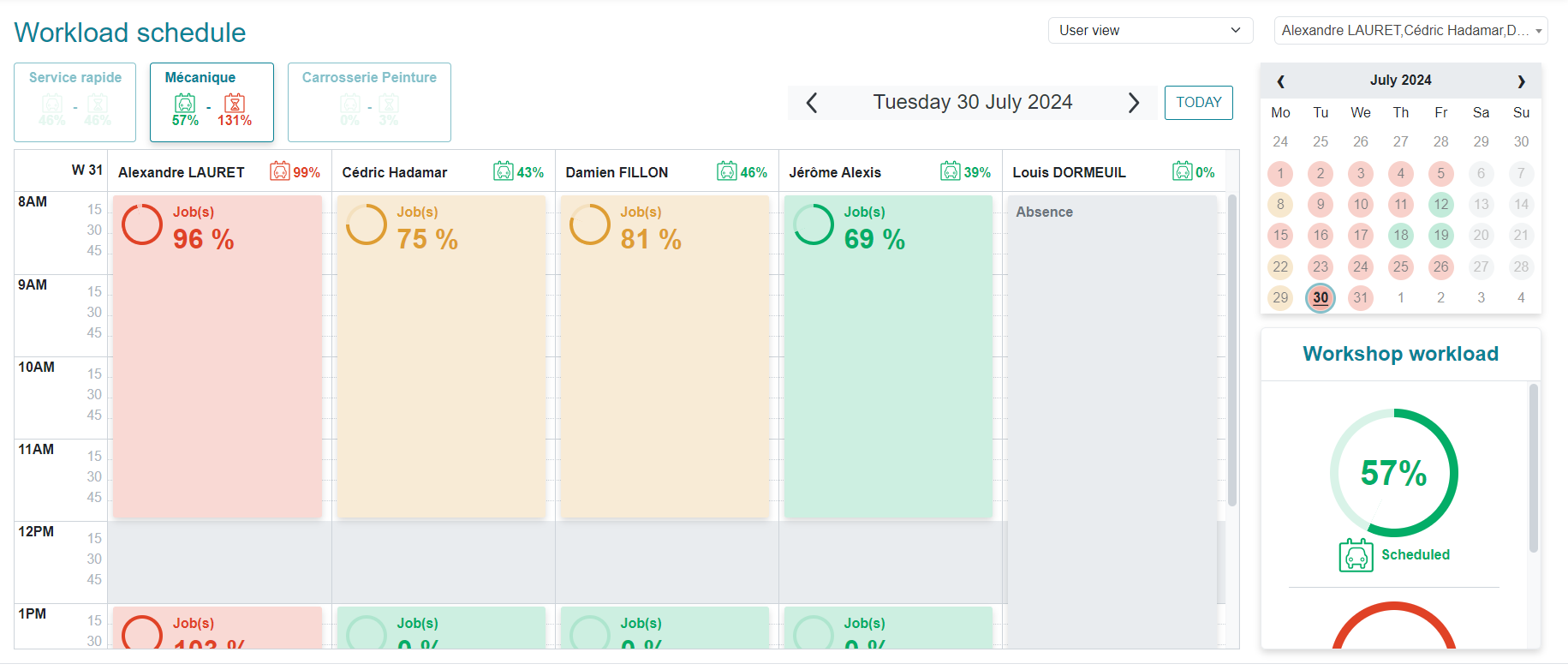The height and width of the screenshot is (670, 1568).
Task: Click the hourglass icon in Service rapide tab
Action: tap(98, 104)
